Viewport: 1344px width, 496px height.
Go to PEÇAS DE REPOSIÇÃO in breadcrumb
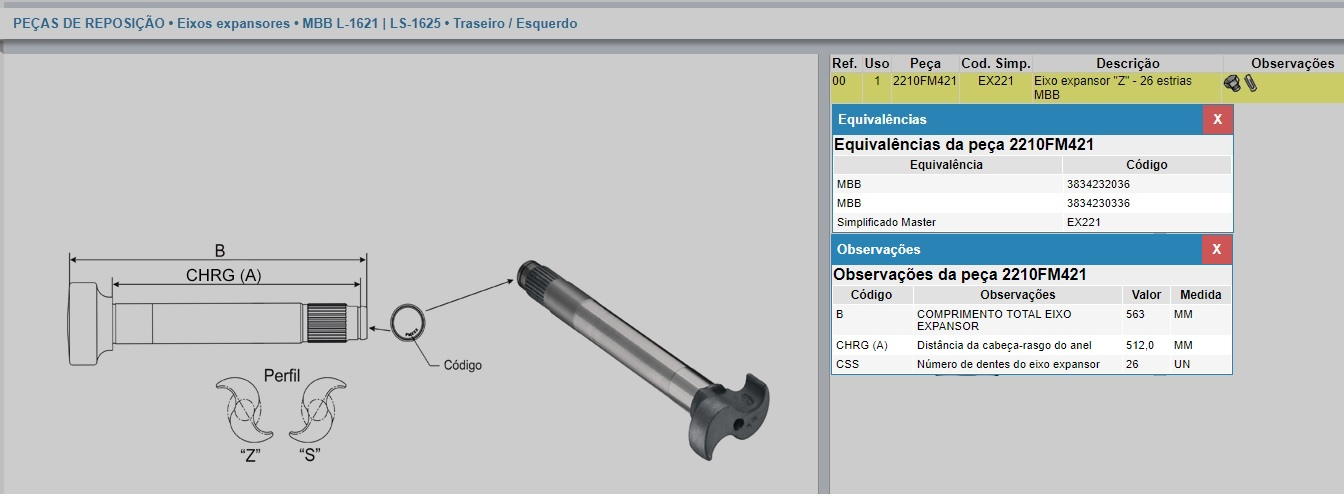pos(89,23)
